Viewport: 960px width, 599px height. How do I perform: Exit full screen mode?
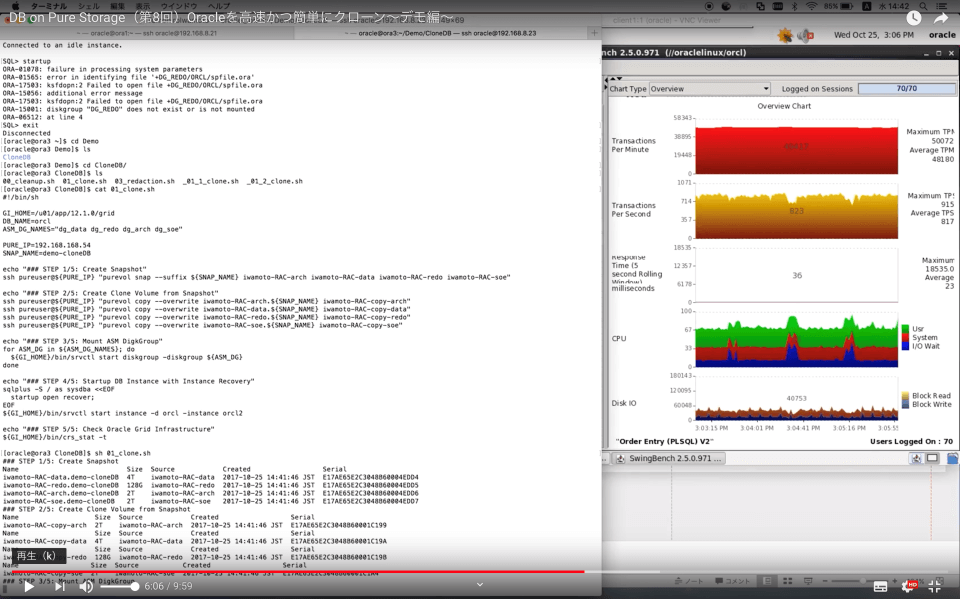935,586
